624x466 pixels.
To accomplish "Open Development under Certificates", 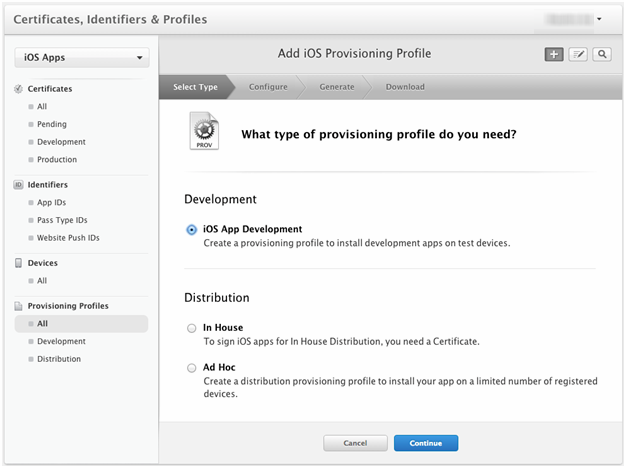I will coord(61,142).
